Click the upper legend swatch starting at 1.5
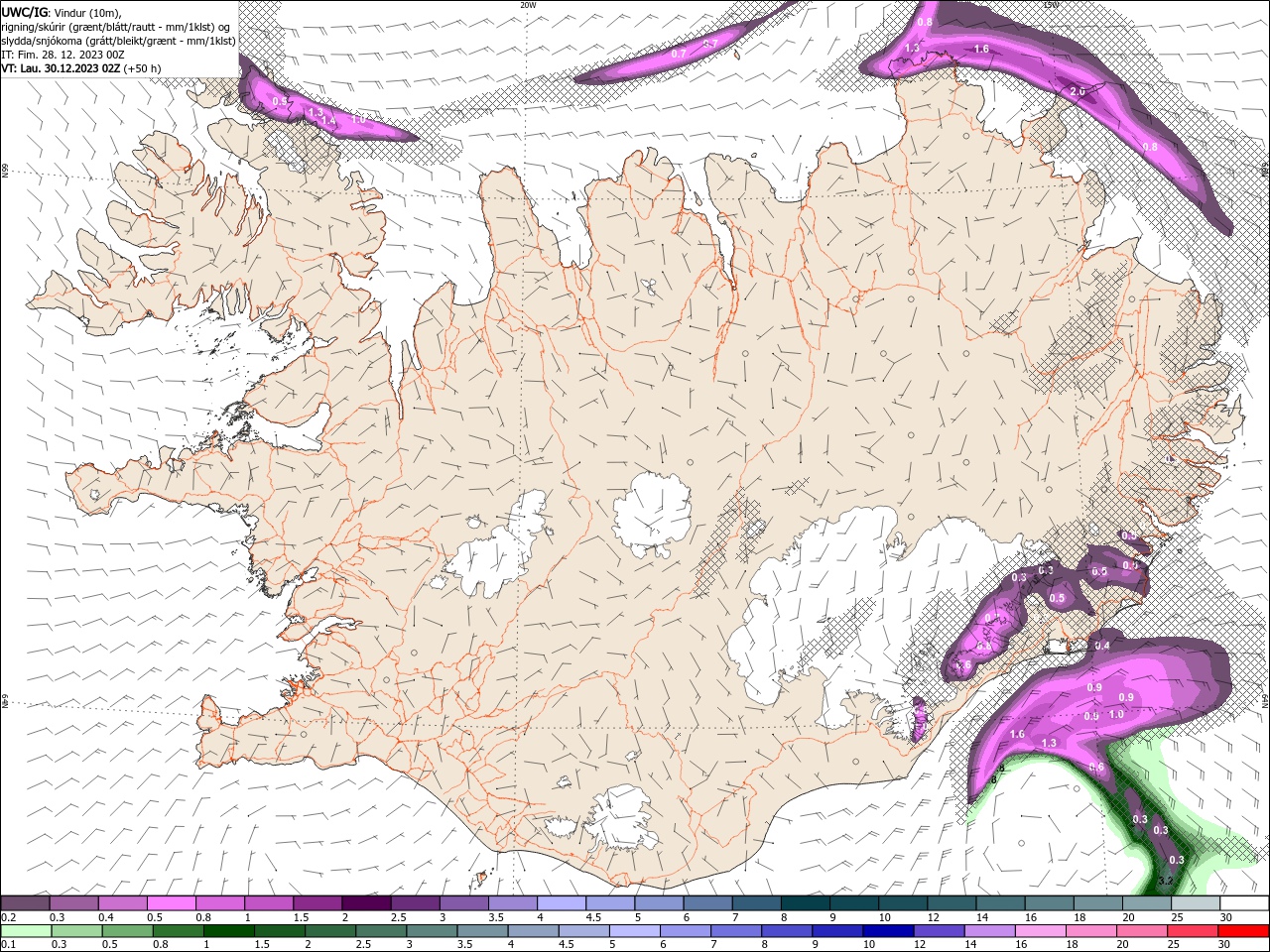Viewport: 1270px width, 952px height. coord(317,903)
